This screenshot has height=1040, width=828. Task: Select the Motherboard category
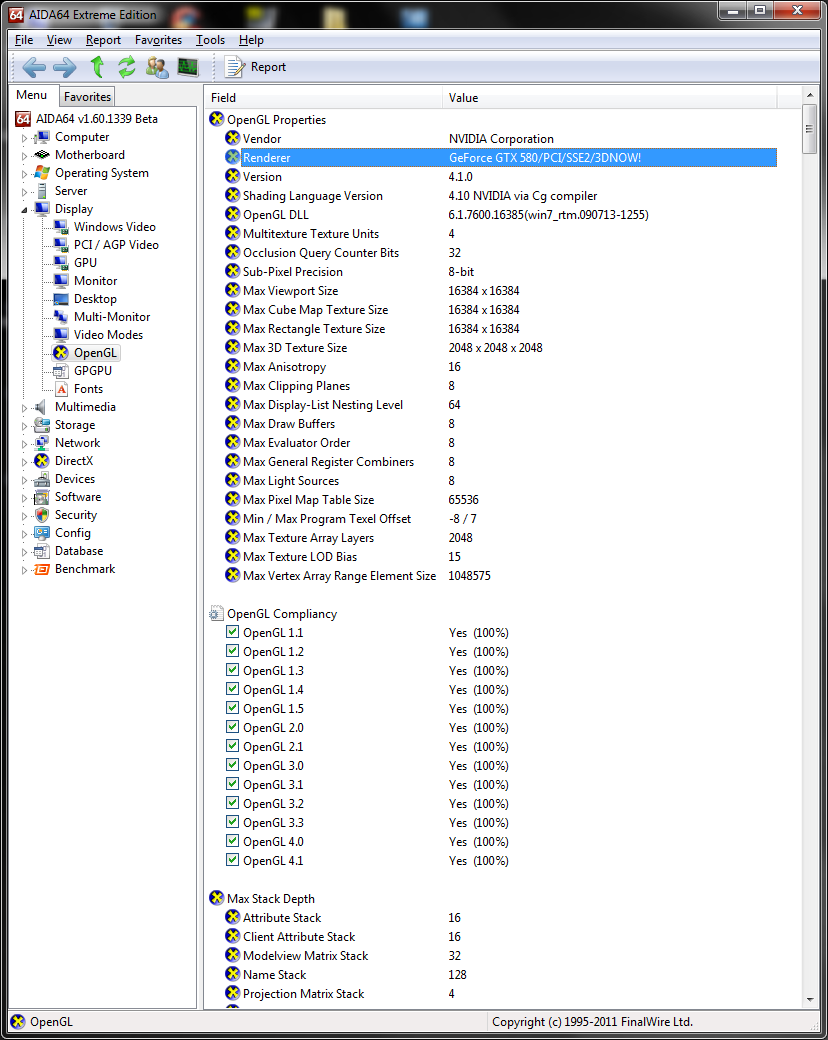click(90, 155)
